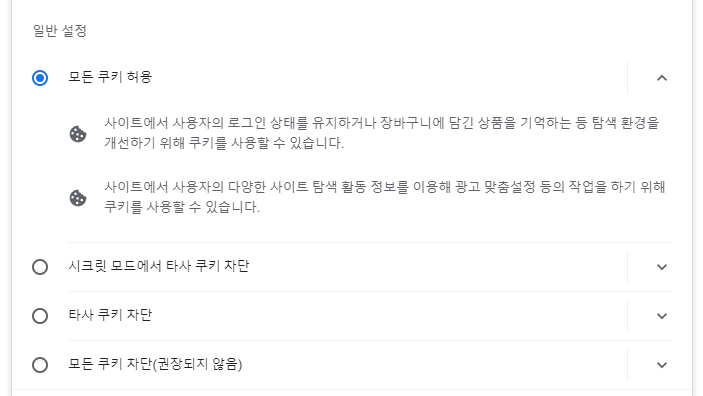703x396 pixels.
Task: Click blank row space right of 시크릿 모드 label
Action: [438, 267]
